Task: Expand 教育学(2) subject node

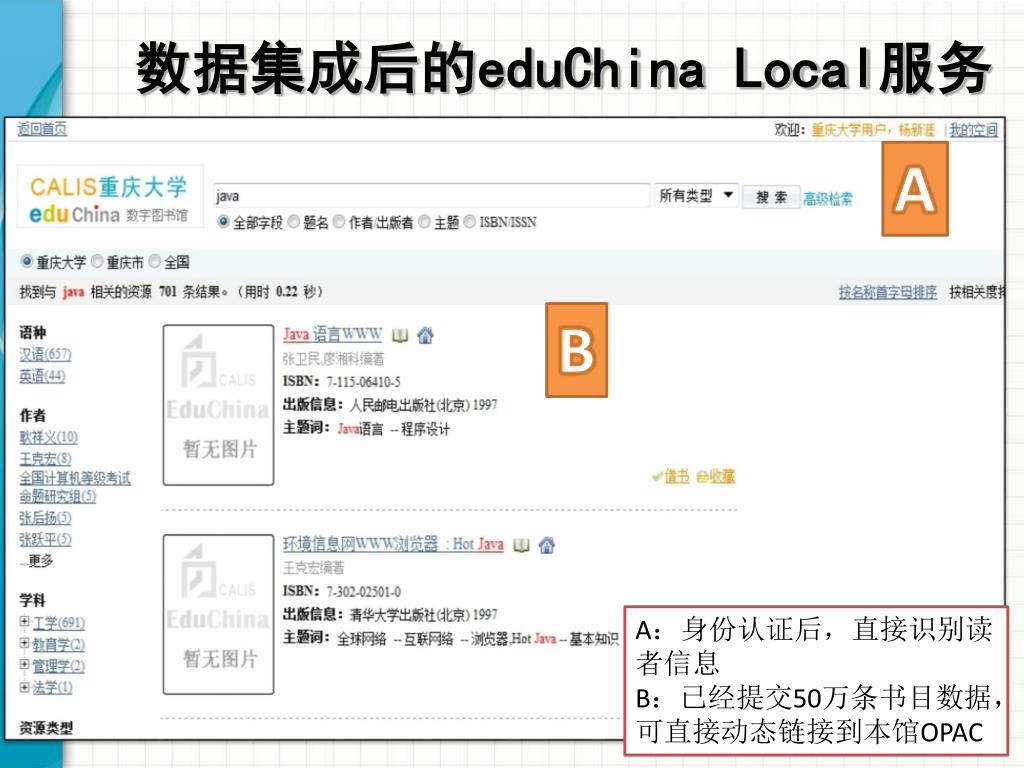Action: (x=25, y=644)
